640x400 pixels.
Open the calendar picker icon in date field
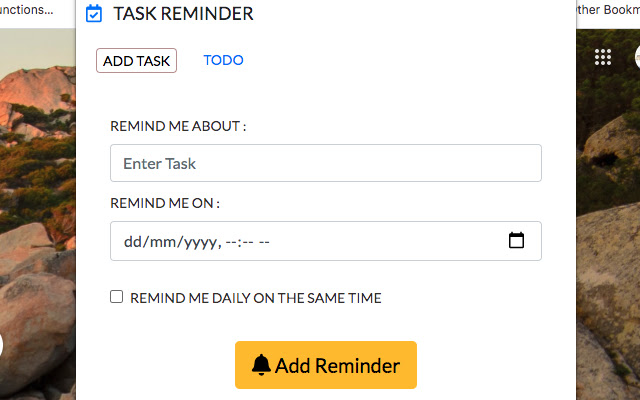point(516,241)
